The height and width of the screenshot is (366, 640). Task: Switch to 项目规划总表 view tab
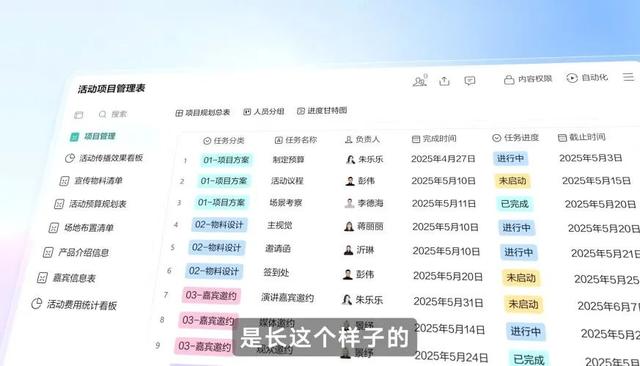coord(203,112)
